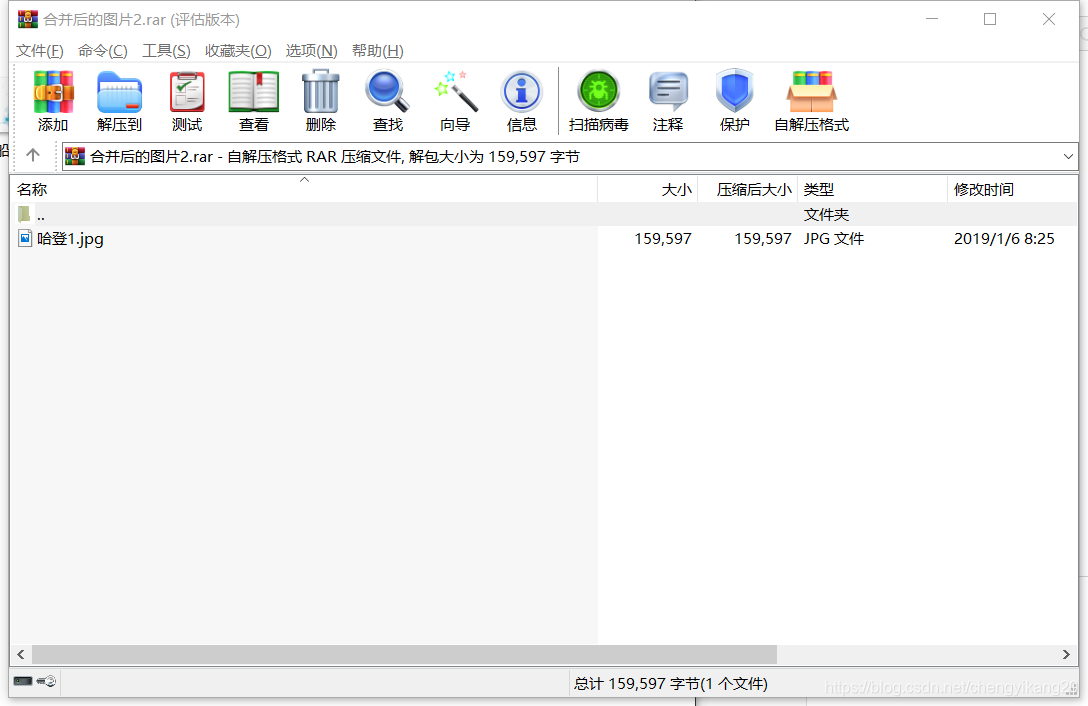Select the parent folder ".." icon
This screenshot has height=706, width=1088.
point(24,215)
